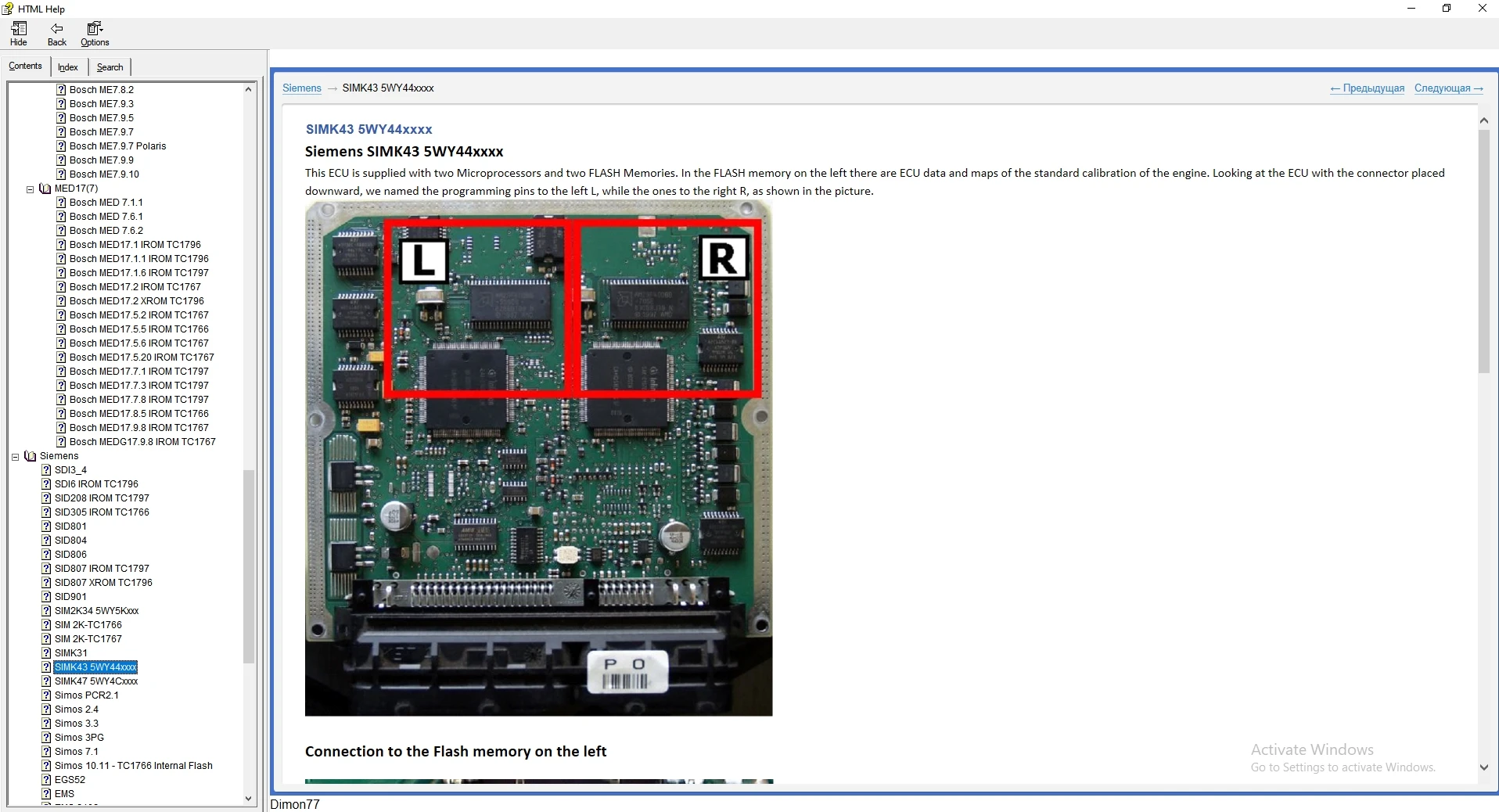The image size is (1499, 812).
Task: Open SID804 topic
Action: (70, 541)
